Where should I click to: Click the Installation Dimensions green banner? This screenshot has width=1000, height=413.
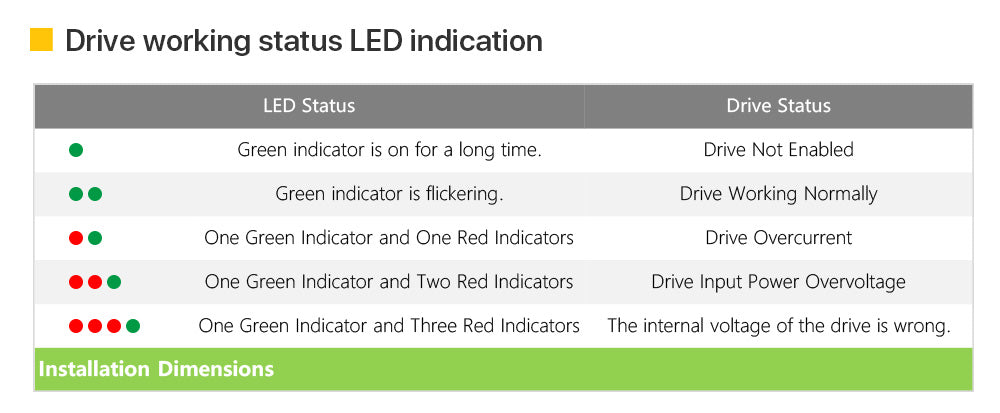[503, 369]
